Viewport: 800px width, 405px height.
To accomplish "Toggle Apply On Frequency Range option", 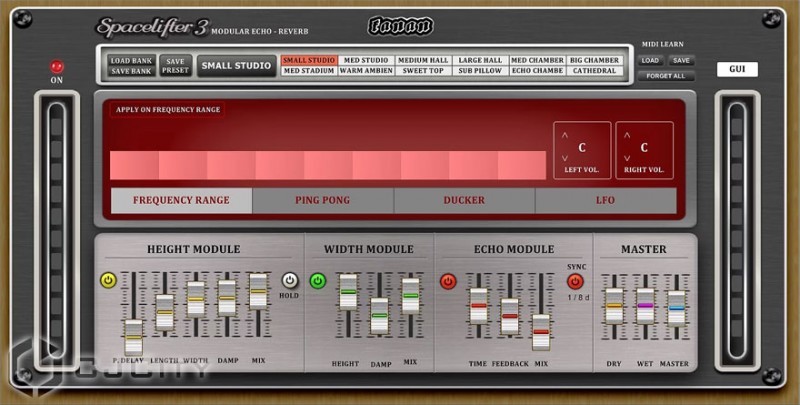I will (x=168, y=109).
